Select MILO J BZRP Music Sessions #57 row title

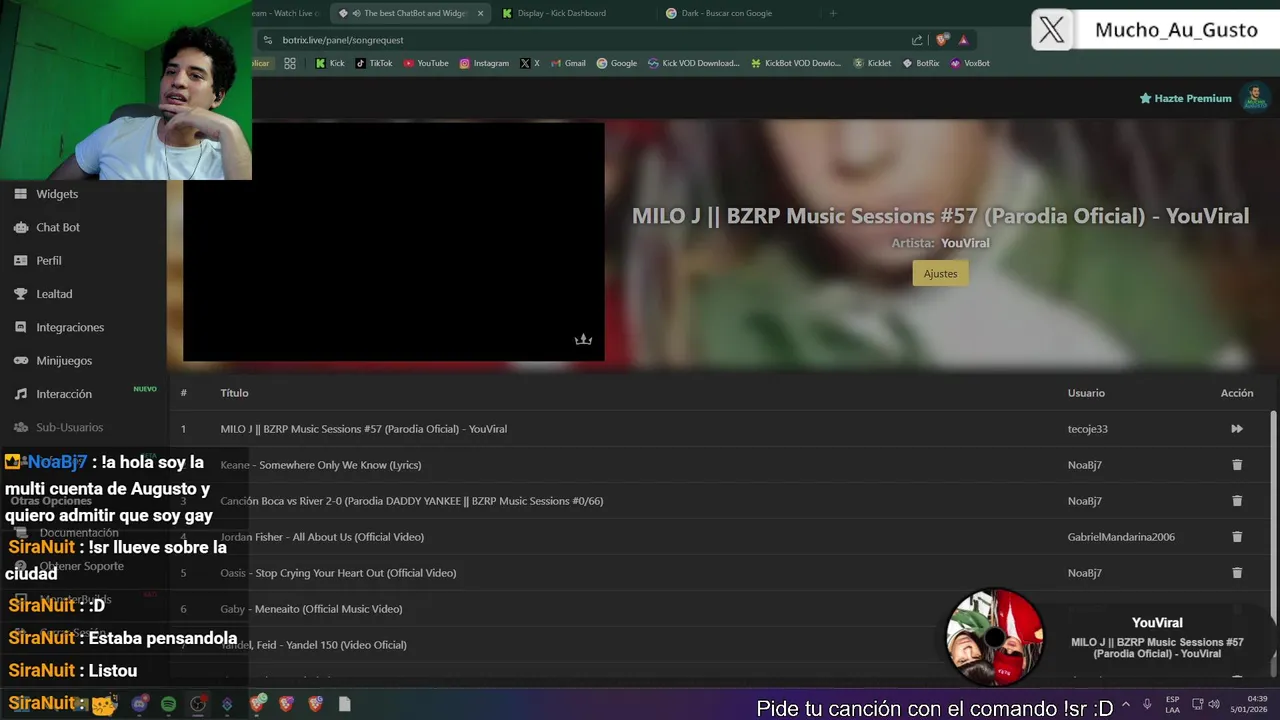coord(364,429)
